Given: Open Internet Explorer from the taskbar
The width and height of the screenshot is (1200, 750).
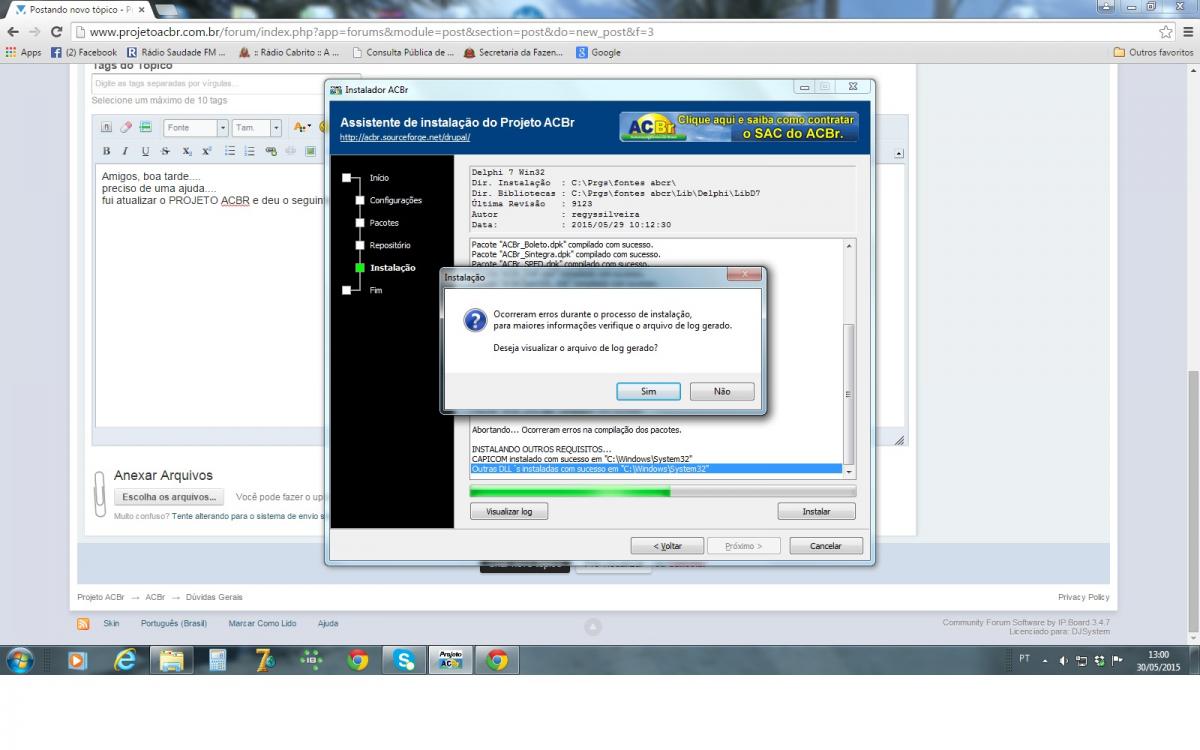Looking at the screenshot, I should coord(125,660).
